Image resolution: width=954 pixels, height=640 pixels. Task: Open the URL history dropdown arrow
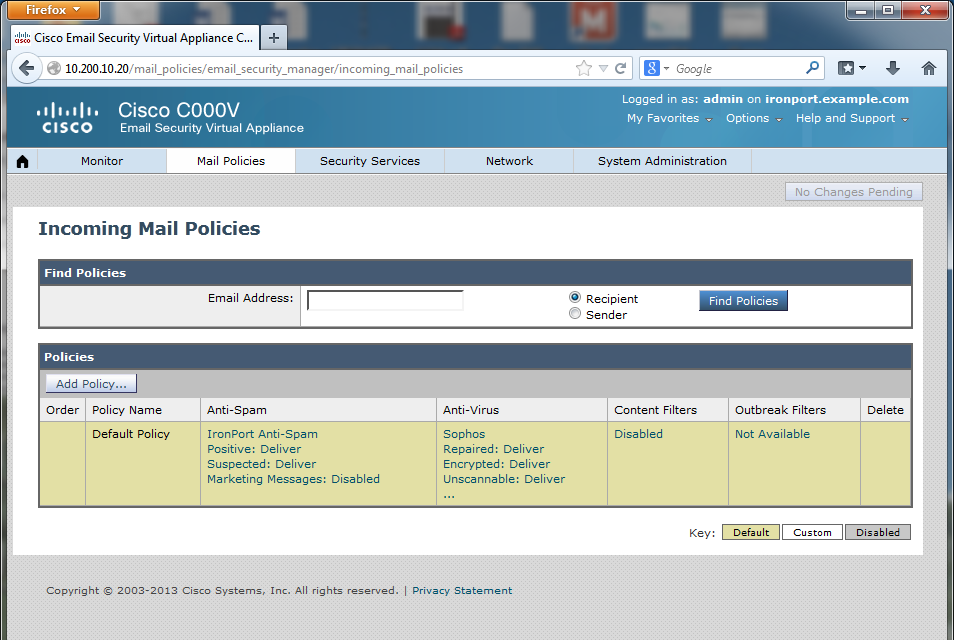pyautogui.click(x=603, y=69)
